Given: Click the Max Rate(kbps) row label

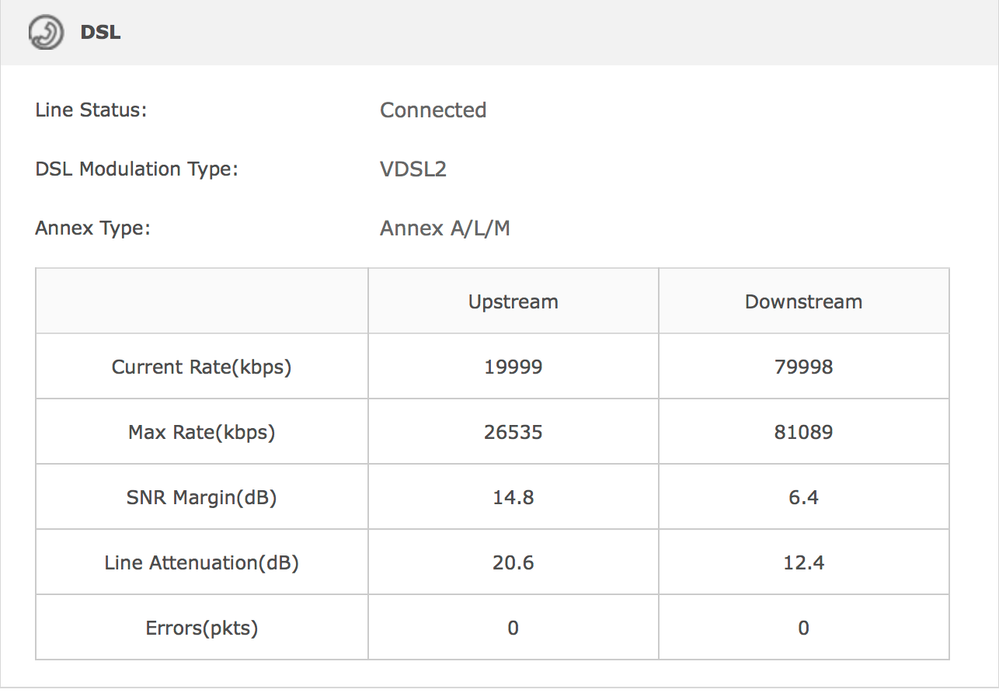Looking at the screenshot, I should 201,432.
